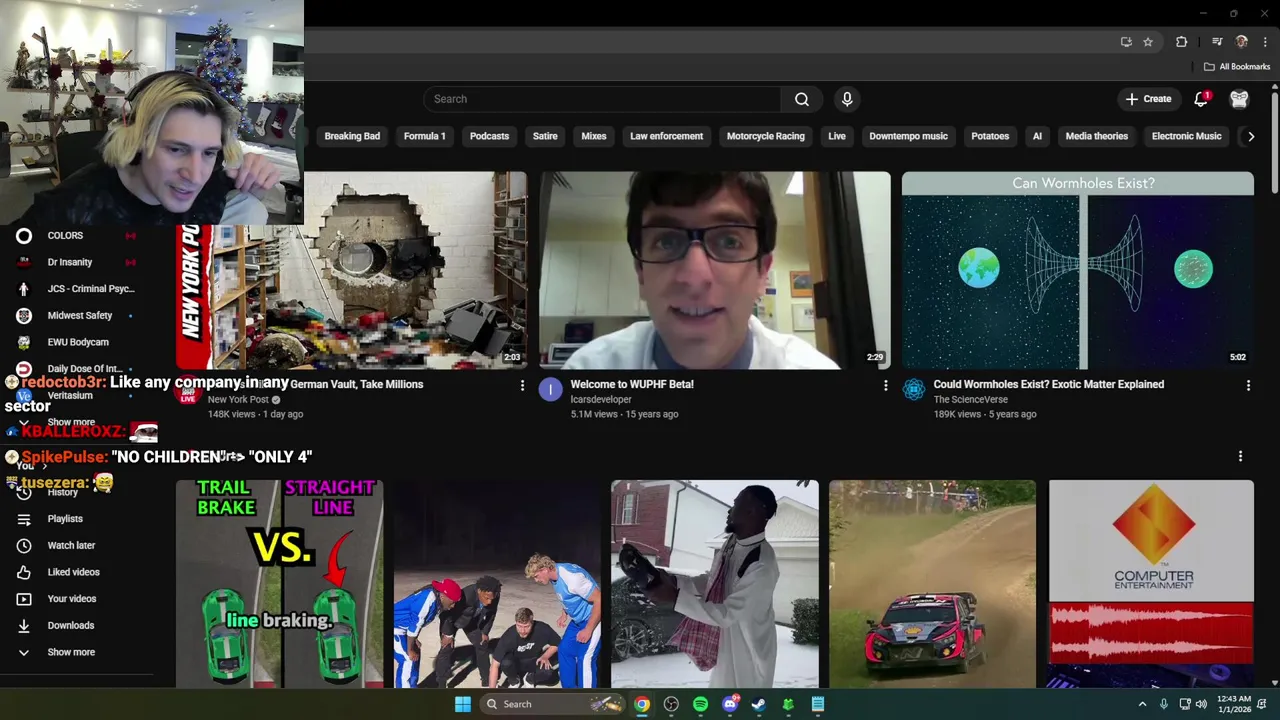This screenshot has height=720, width=1280.
Task: Open options menu for Wormholes video
Action: click(x=1248, y=385)
